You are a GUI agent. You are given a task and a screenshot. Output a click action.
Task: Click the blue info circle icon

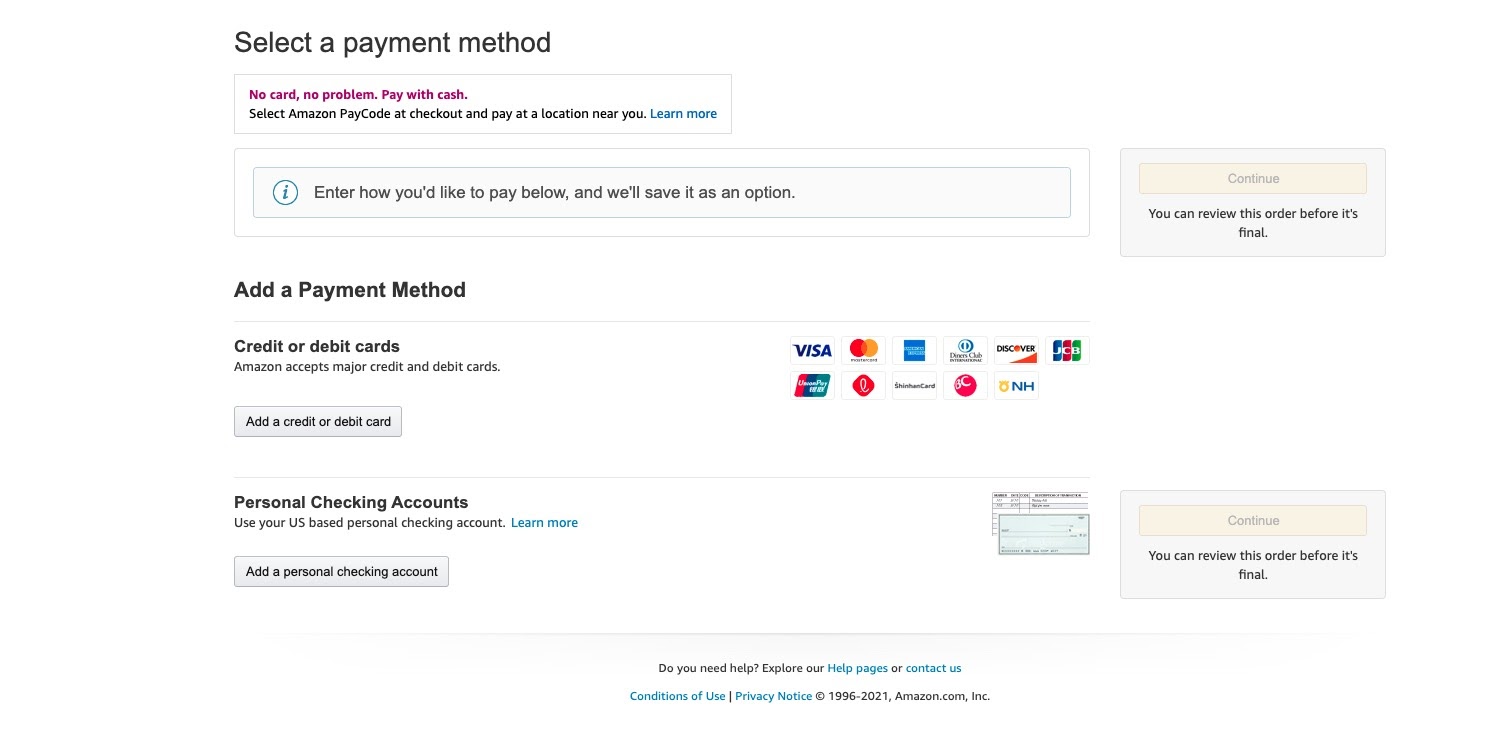(x=286, y=192)
